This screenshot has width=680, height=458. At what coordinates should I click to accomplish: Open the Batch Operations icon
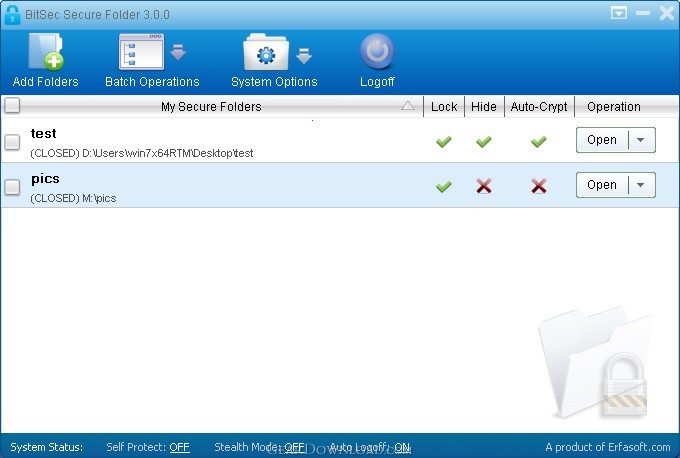(141, 52)
